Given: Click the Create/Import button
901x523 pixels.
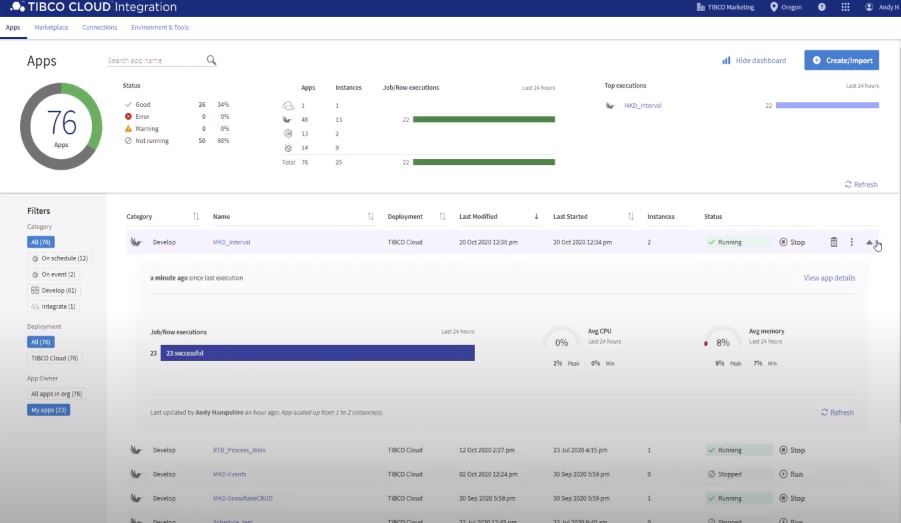Looking at the screenshot, I should click(x=841, y=60).
